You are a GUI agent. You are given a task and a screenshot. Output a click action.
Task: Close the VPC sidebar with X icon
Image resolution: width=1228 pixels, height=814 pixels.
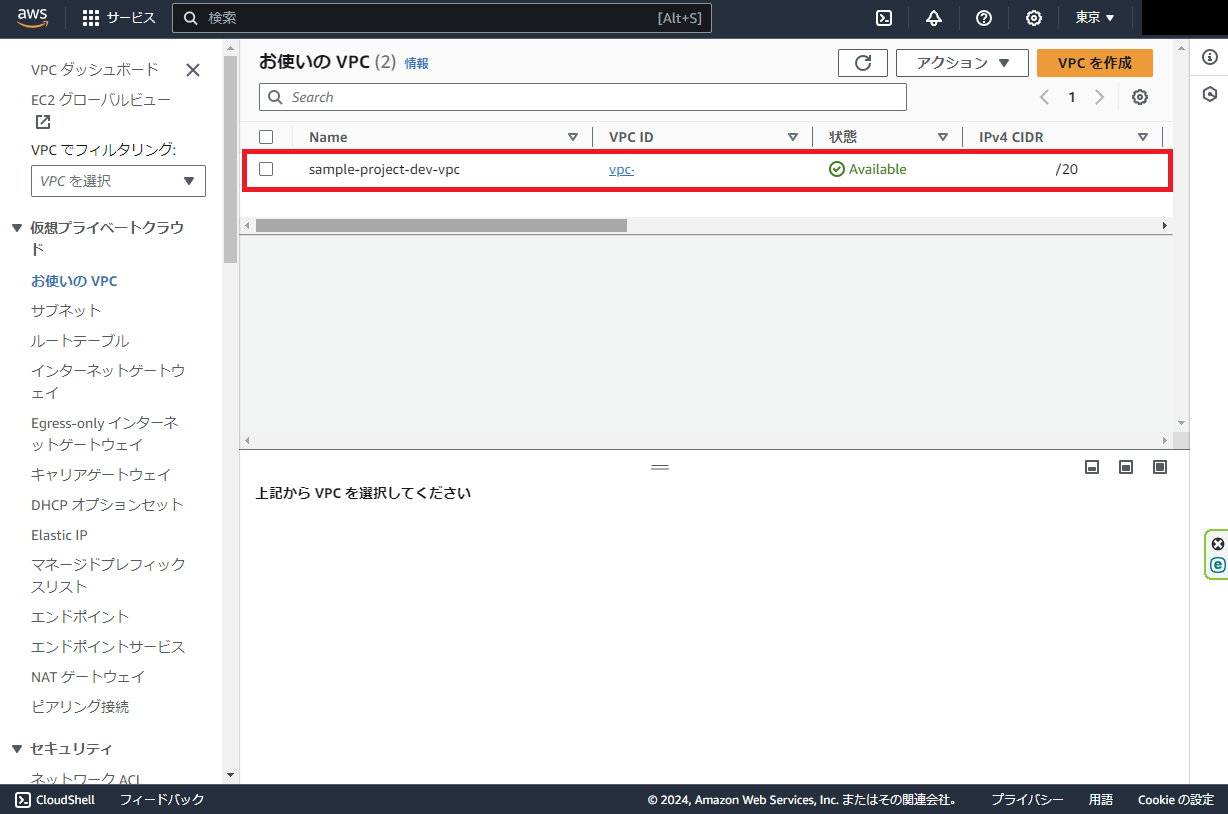pos(193,70)
